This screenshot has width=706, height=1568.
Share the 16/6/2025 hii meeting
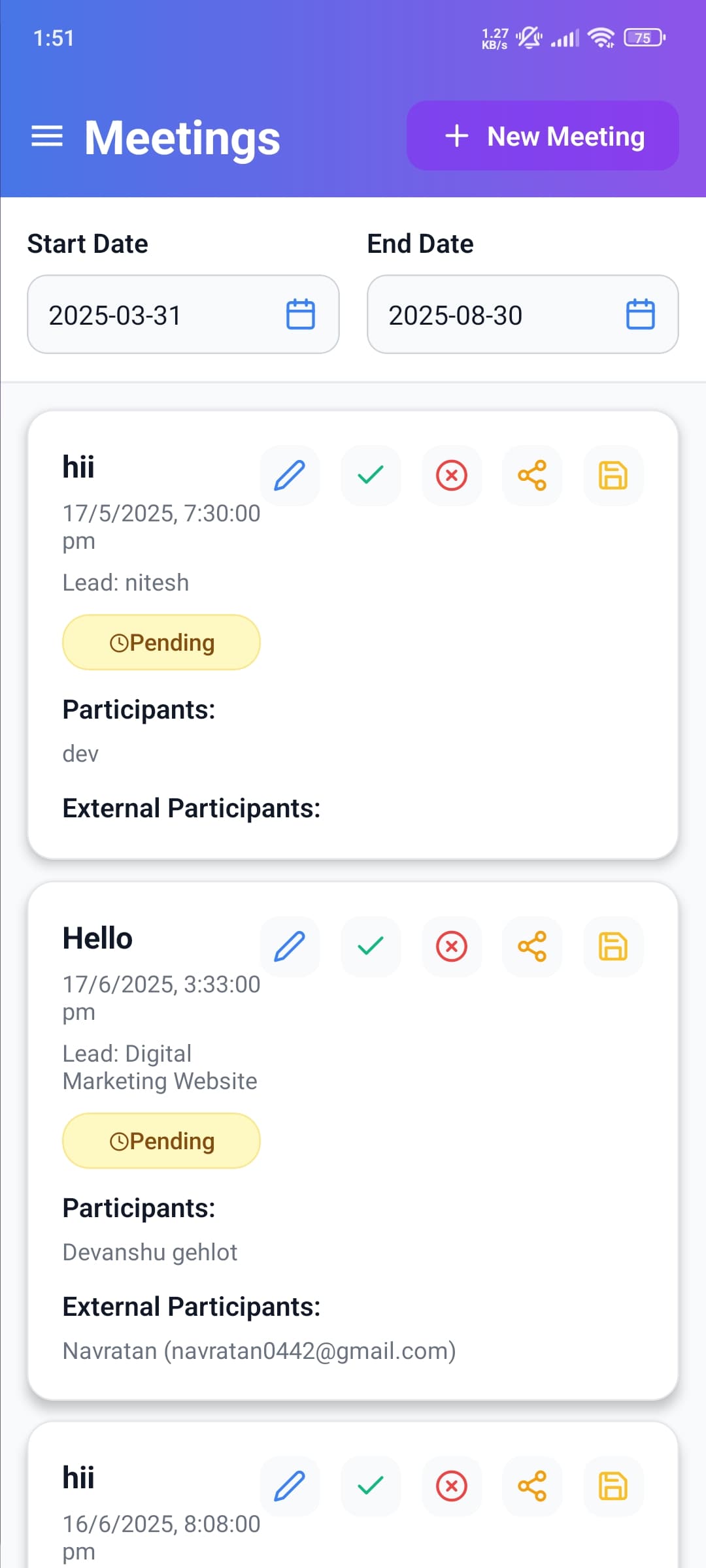coord(532,1486)
